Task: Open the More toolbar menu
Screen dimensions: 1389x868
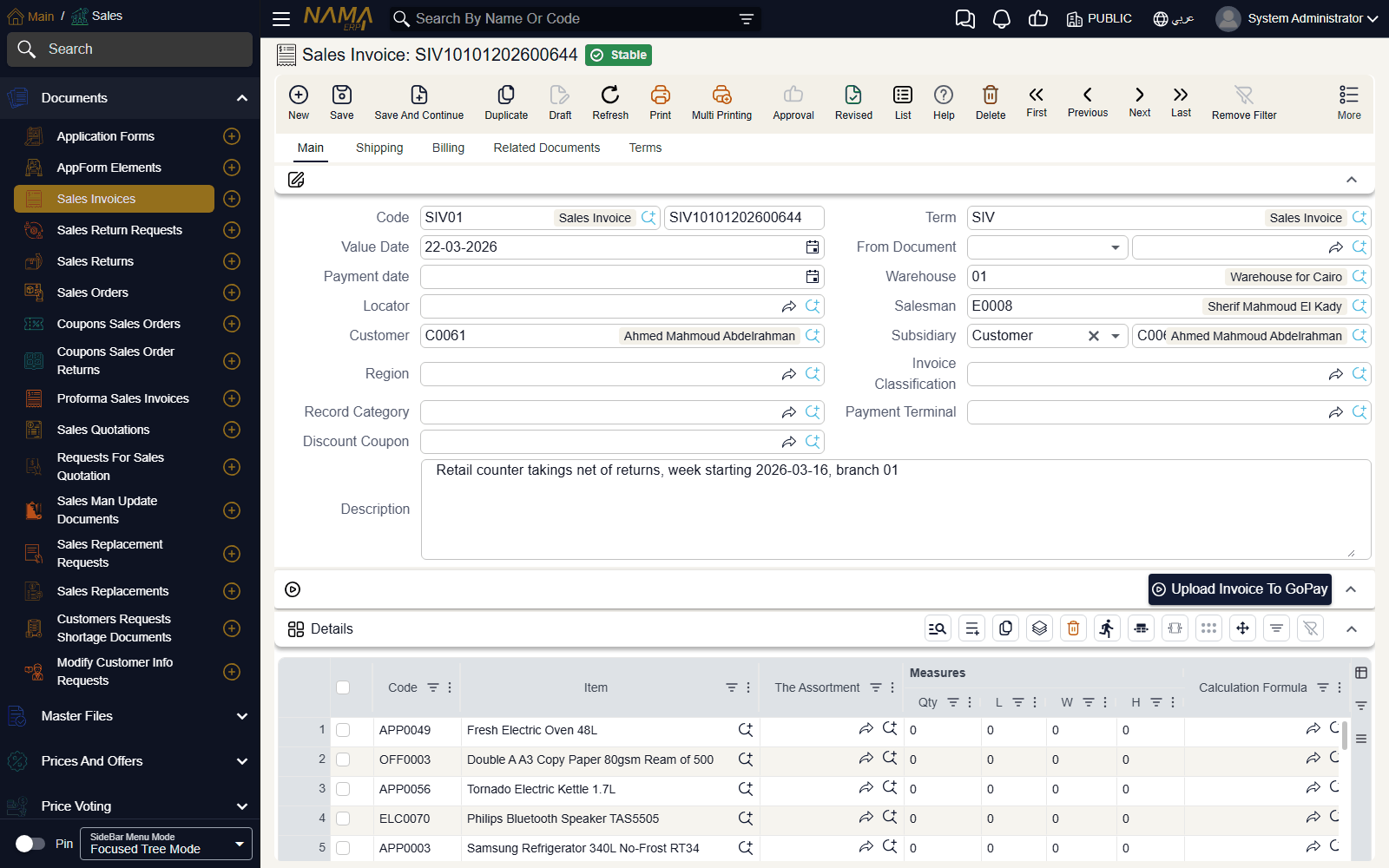Action: coord(1349,102)
